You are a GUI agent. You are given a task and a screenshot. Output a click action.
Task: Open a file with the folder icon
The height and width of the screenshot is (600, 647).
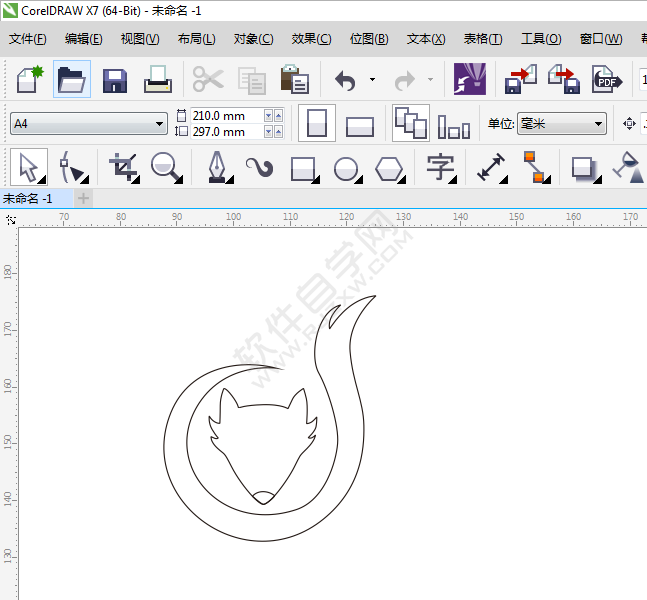71,79
